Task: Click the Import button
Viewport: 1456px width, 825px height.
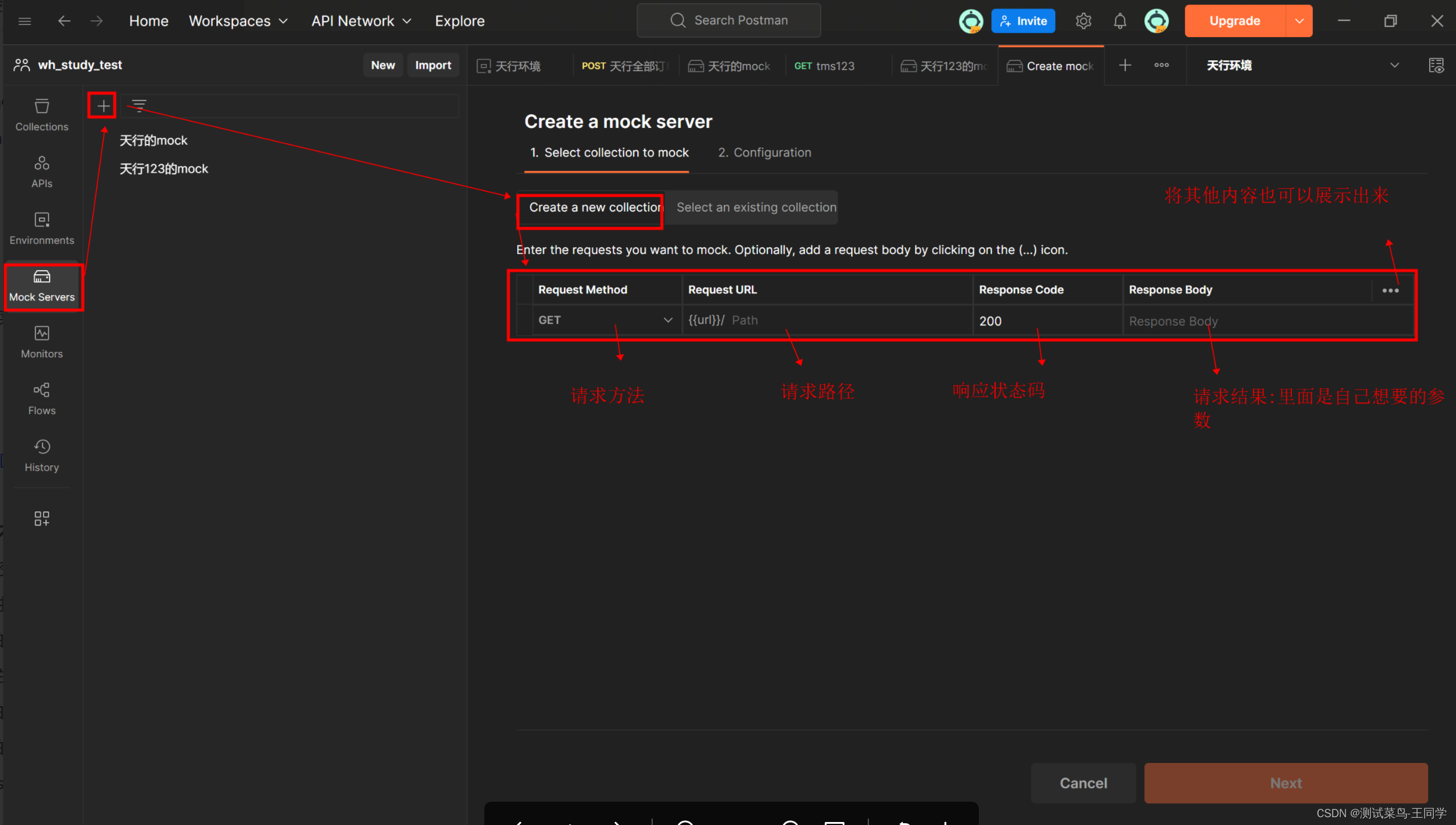Action: tap(433, 65)
